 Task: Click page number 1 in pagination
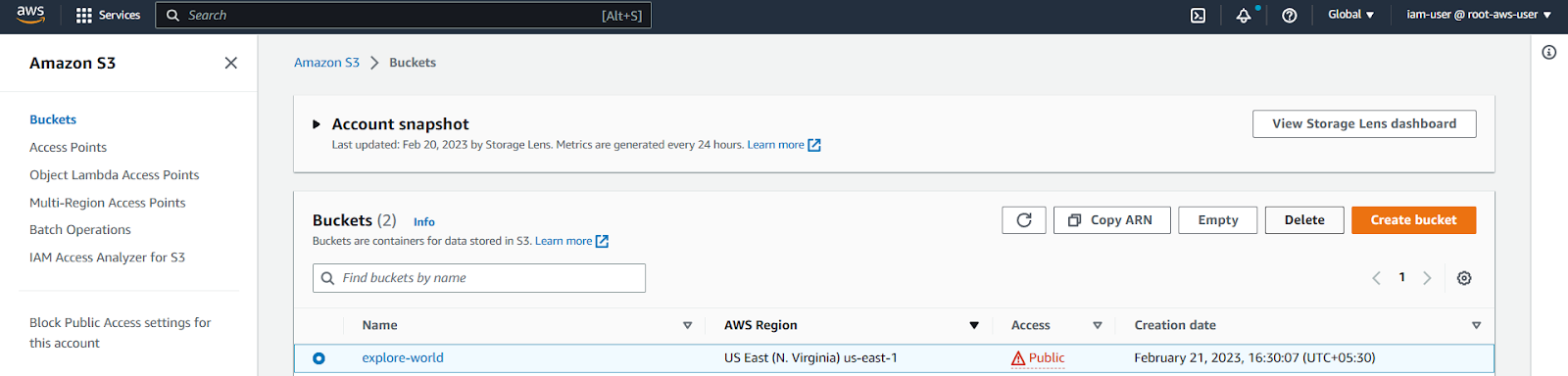click(1401, 278)
